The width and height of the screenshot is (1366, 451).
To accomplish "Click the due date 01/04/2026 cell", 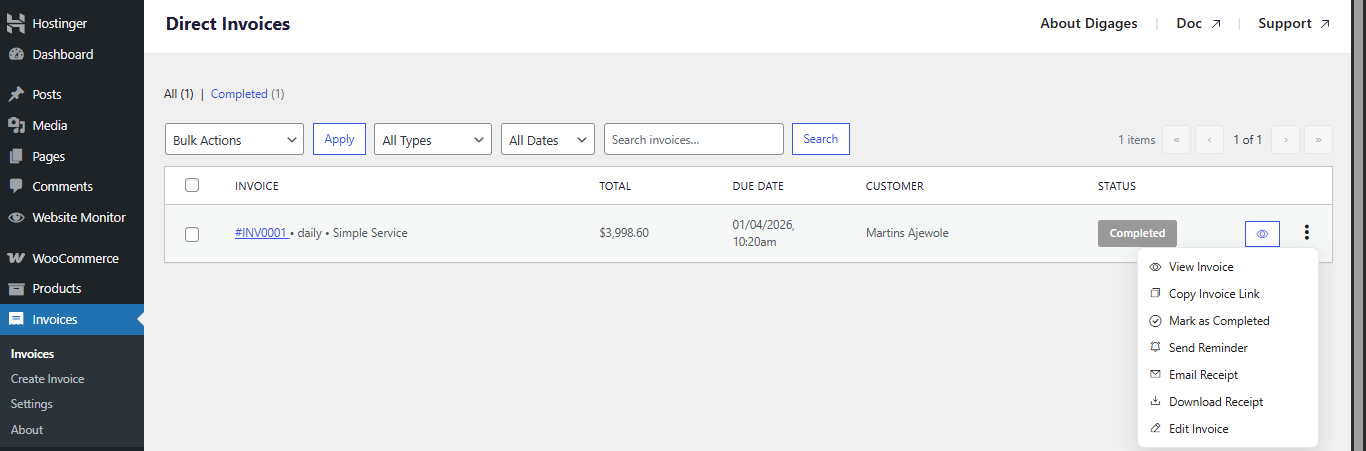I will tap(763, 233).
